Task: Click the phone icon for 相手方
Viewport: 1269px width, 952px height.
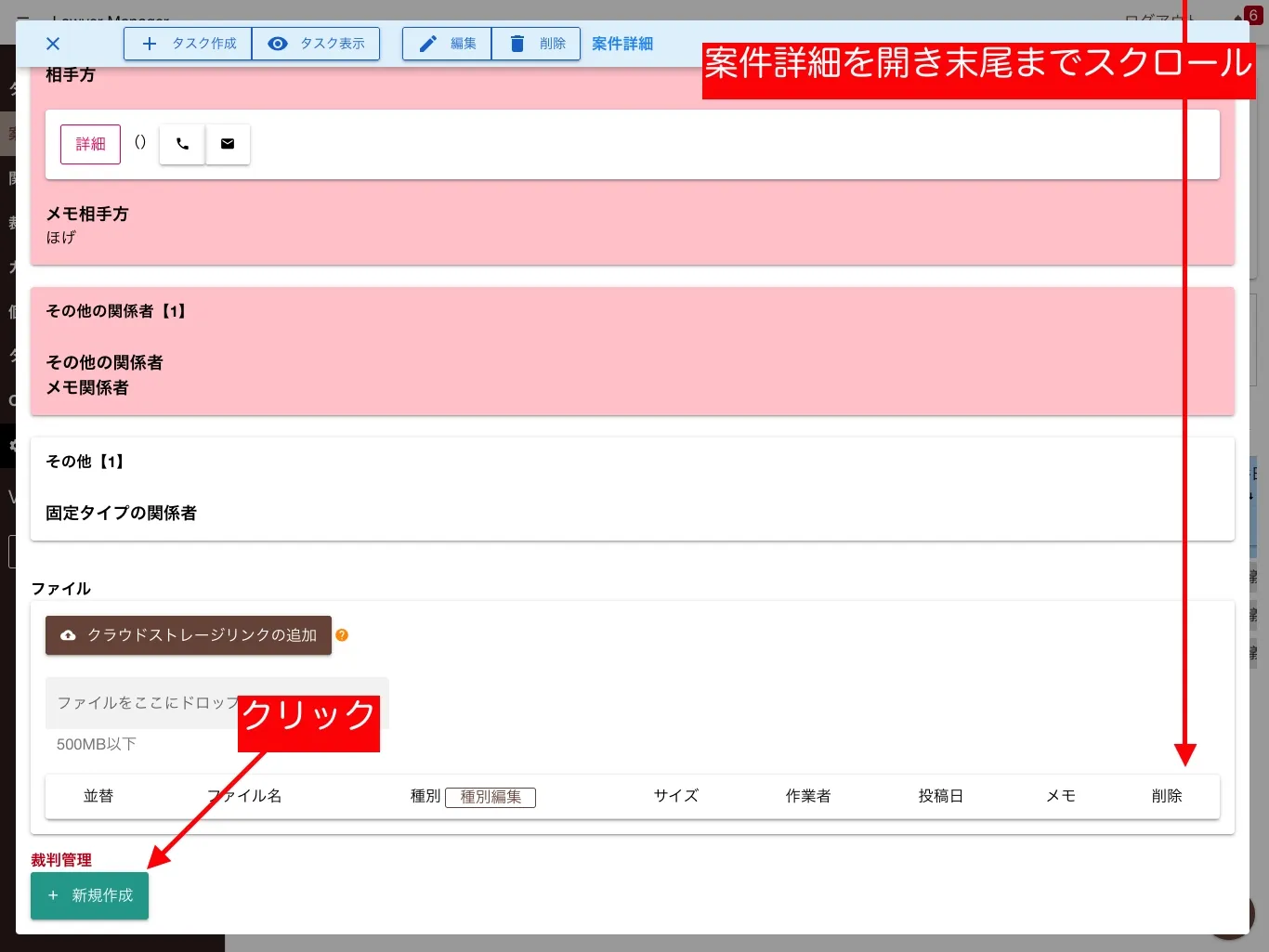Action: click(x=182, y=144)
